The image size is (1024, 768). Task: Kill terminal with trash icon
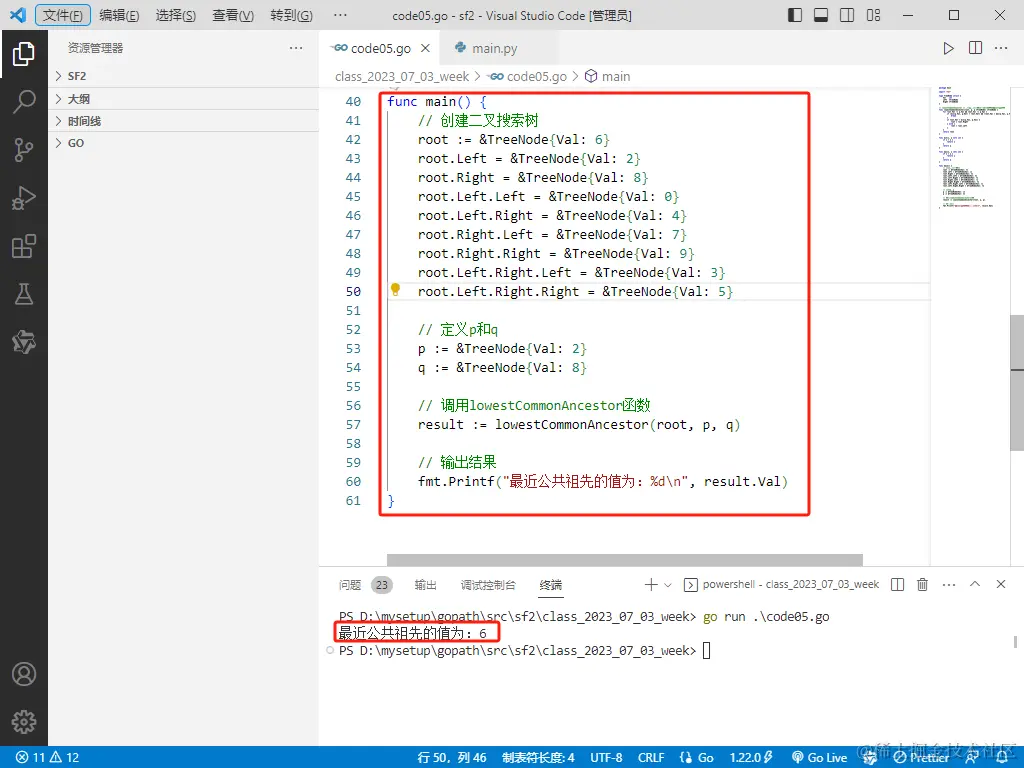[922, 584]
